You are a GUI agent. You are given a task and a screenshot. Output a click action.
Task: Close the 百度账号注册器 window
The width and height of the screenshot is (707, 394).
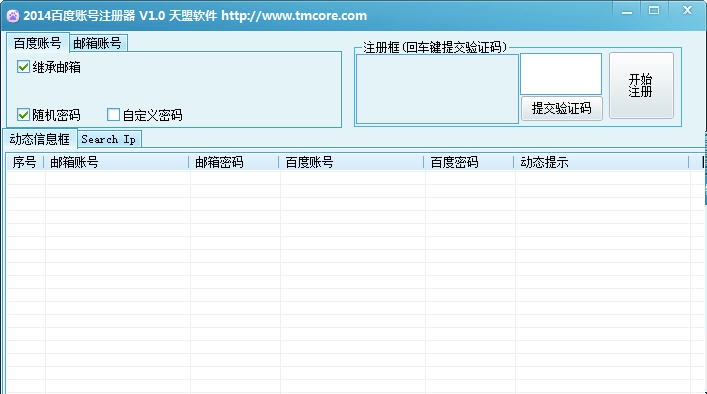[687, 11]
